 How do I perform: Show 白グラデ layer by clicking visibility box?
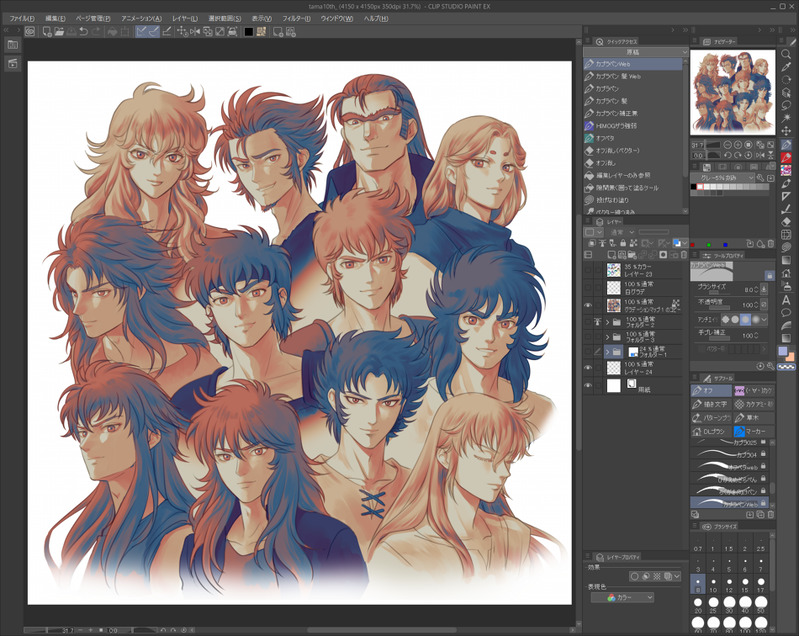pos(588,287)
